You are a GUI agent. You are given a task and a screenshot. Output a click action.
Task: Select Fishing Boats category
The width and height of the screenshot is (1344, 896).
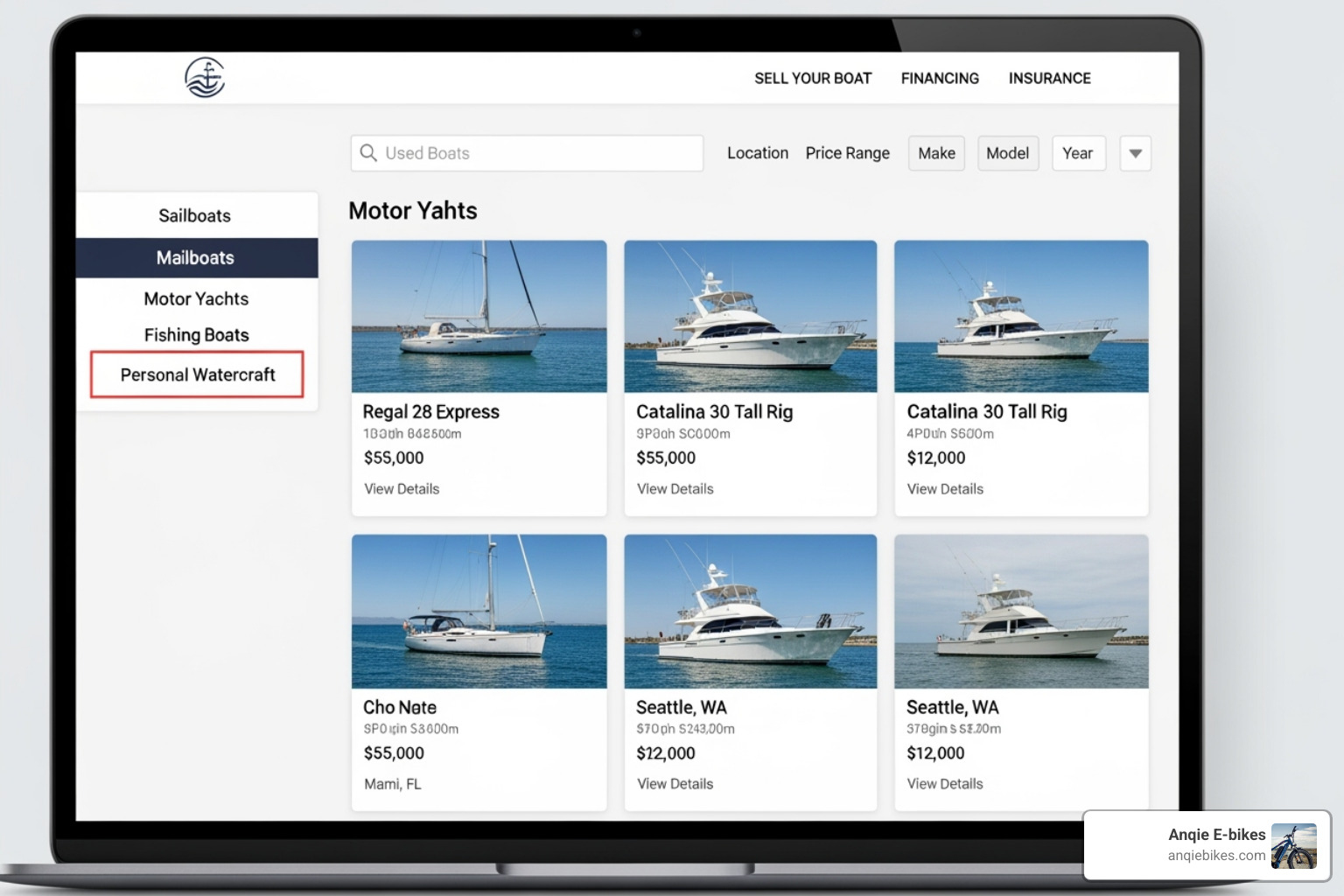[x=196, y=335]
